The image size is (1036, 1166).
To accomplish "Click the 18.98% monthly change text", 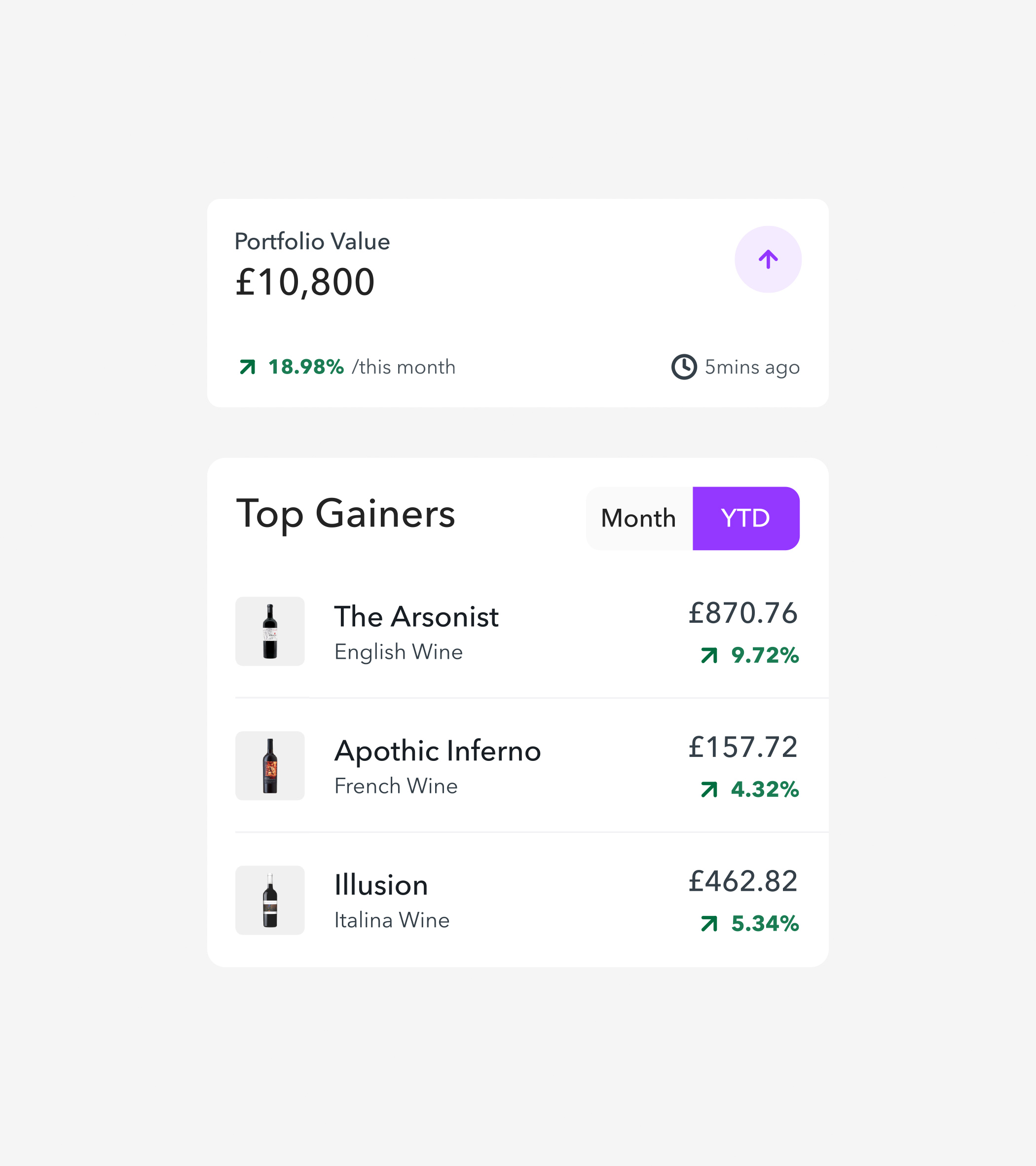I will pyautogui.click(x=305, y=367).
